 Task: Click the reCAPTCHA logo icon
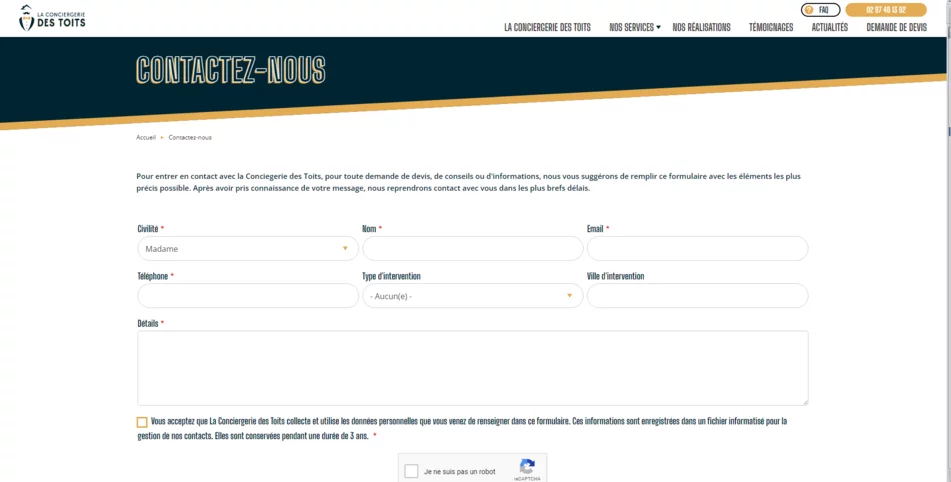[x=528, y=466]
